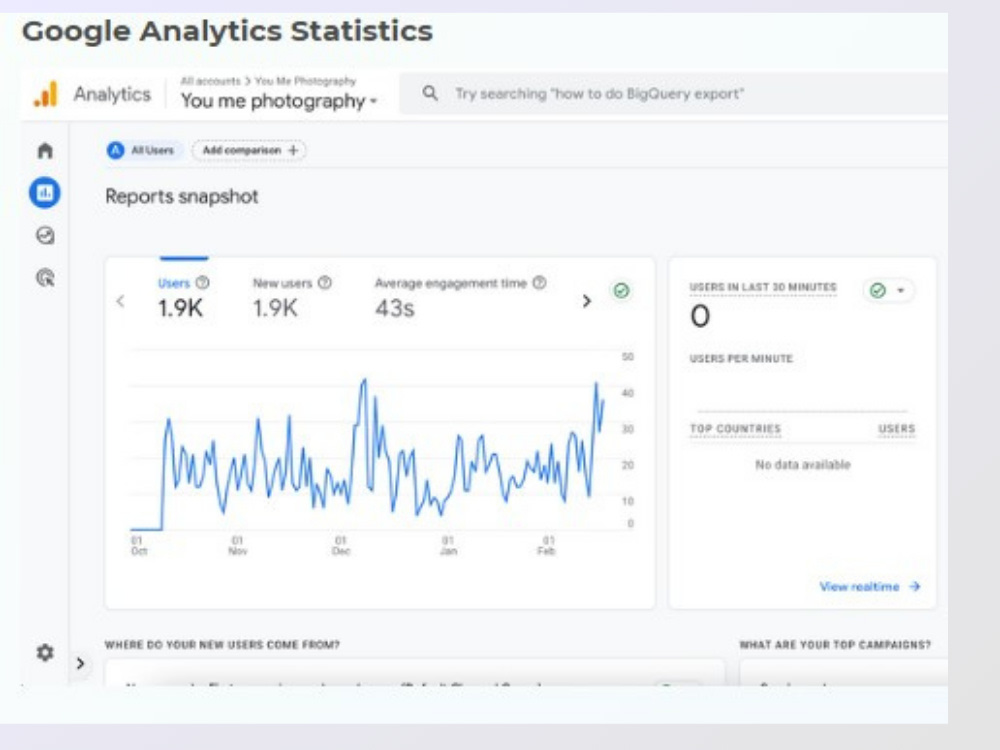Open the You me photography property dropdown
Viewport: 1000px width, 750px height.
(x=279, y=101)
